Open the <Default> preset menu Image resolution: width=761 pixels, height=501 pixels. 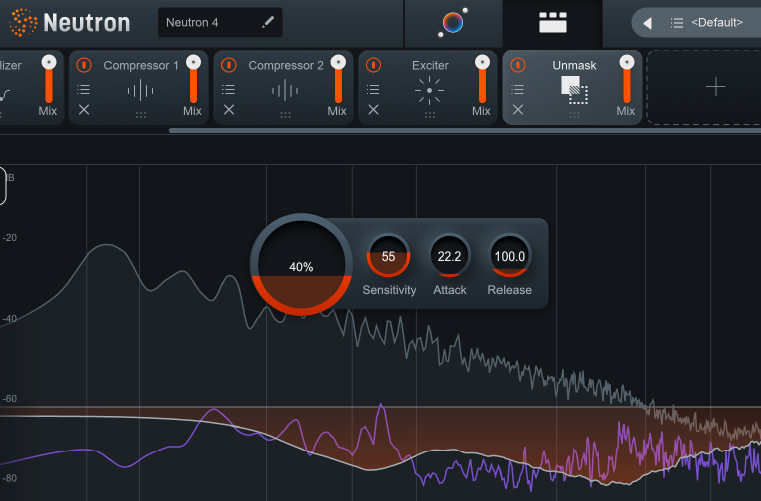(x=717, y=22)
